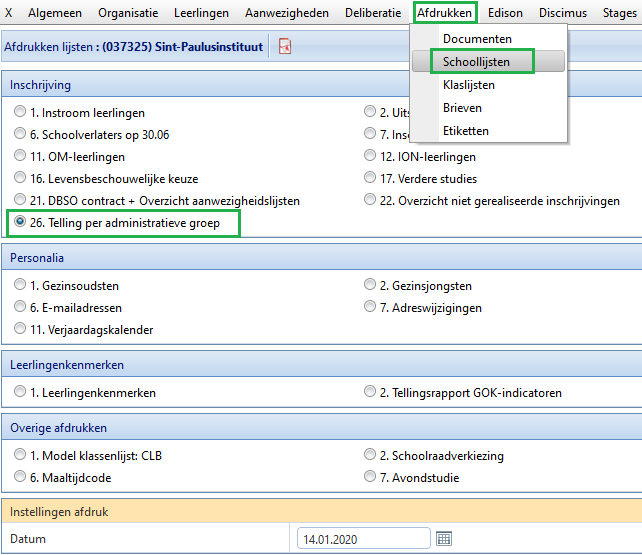This screenshot has width=642, height=555.
Task: Click the Afdrukken menu
Action: (445, 13)
